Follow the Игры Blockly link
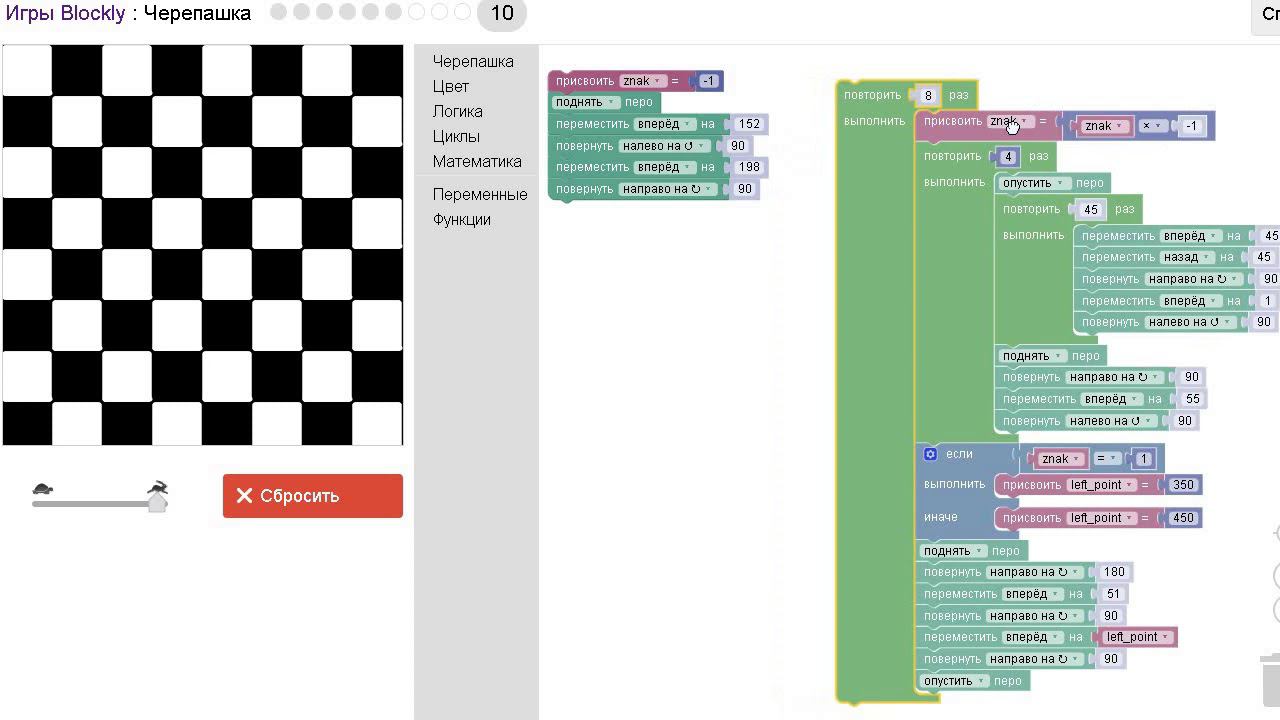1280x720 pixels. click(66, 13)
